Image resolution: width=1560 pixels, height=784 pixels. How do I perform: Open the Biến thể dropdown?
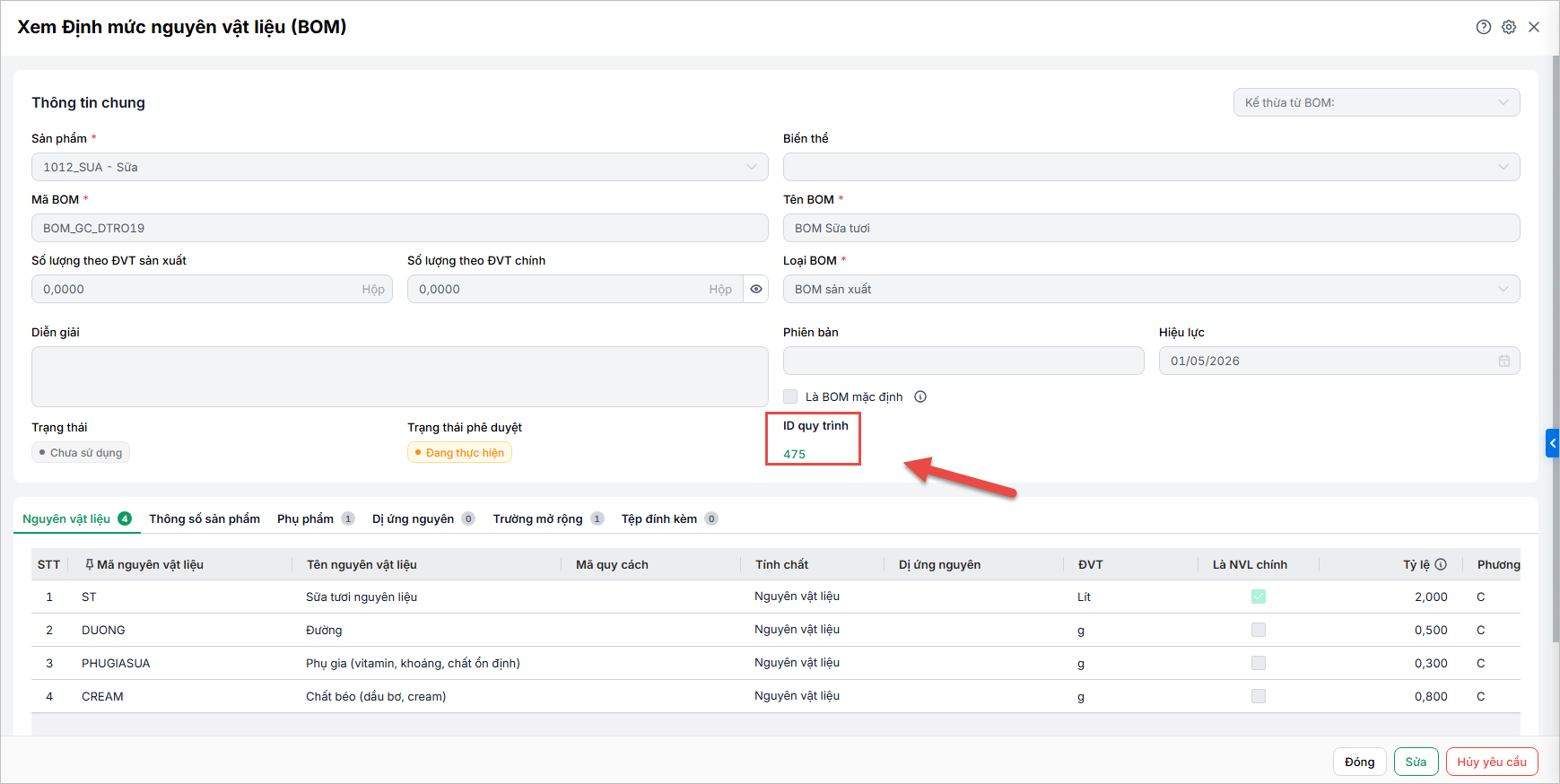pos(1151,167)
